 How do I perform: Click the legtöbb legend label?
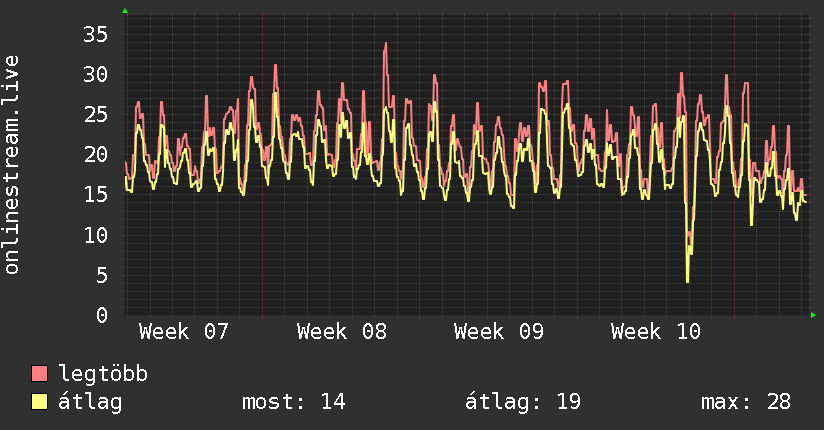pyautogui.click(x=103, y=373)
